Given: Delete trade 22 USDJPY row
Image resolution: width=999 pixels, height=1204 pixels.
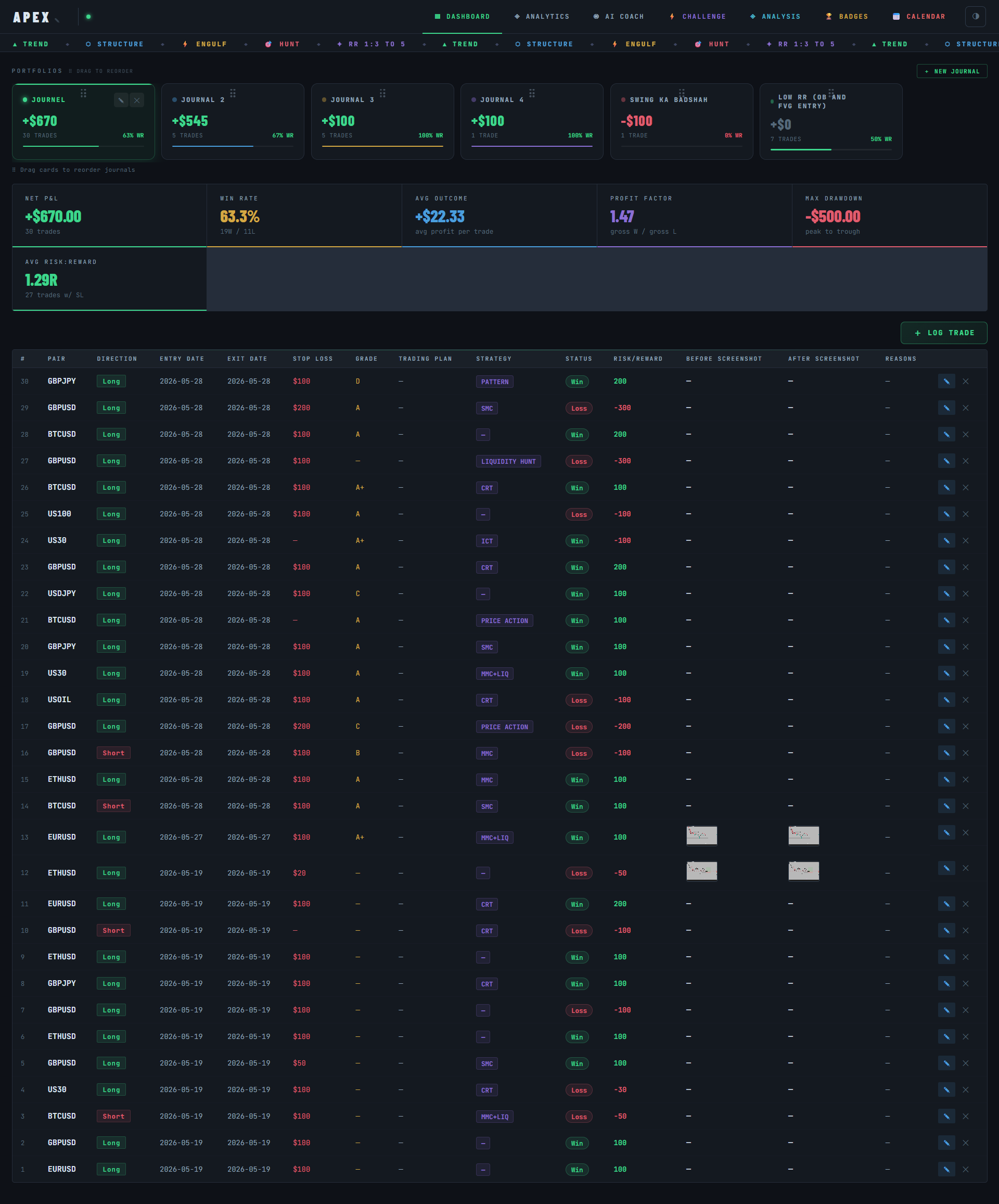Looking at the screenshot, I should tap(966, 593).
